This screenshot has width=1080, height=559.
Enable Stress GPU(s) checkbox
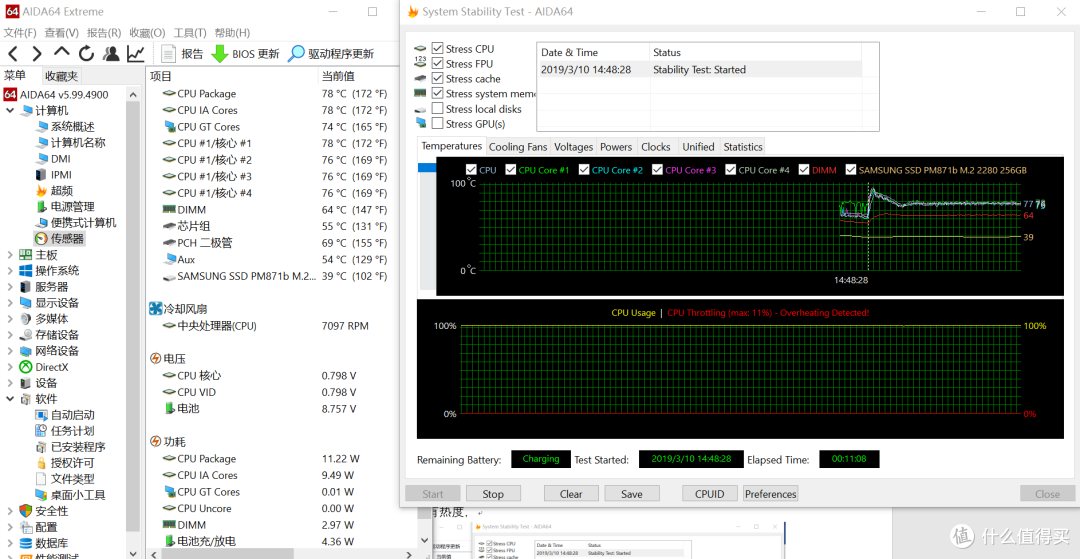(x=437, y=124)
